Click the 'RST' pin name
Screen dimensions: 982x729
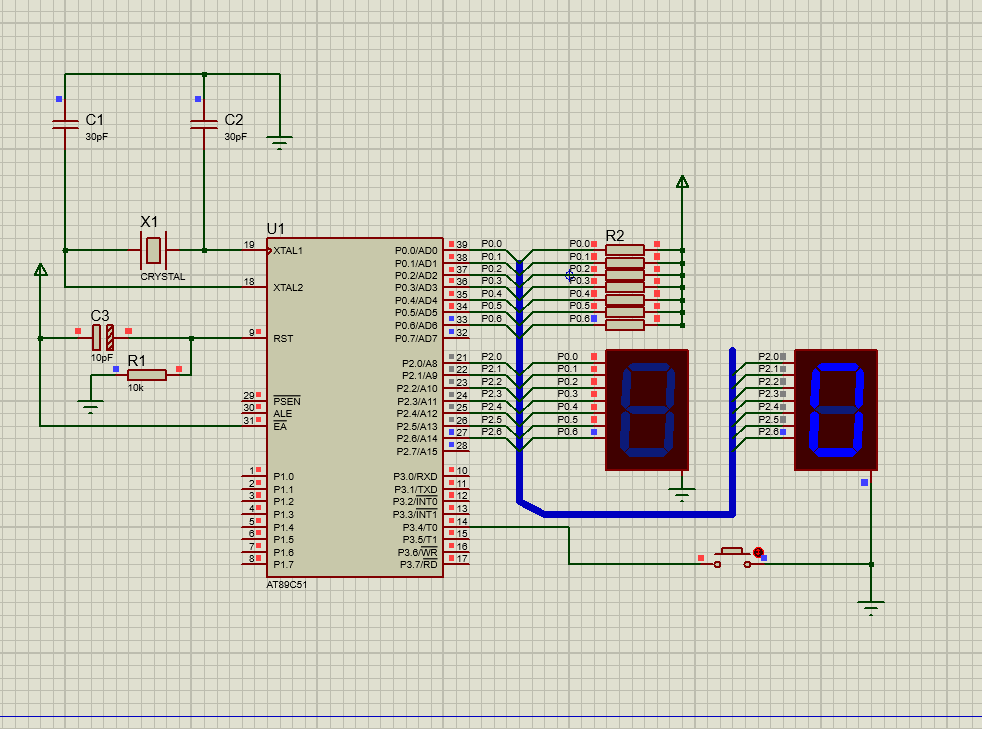(x=283, y=338)
